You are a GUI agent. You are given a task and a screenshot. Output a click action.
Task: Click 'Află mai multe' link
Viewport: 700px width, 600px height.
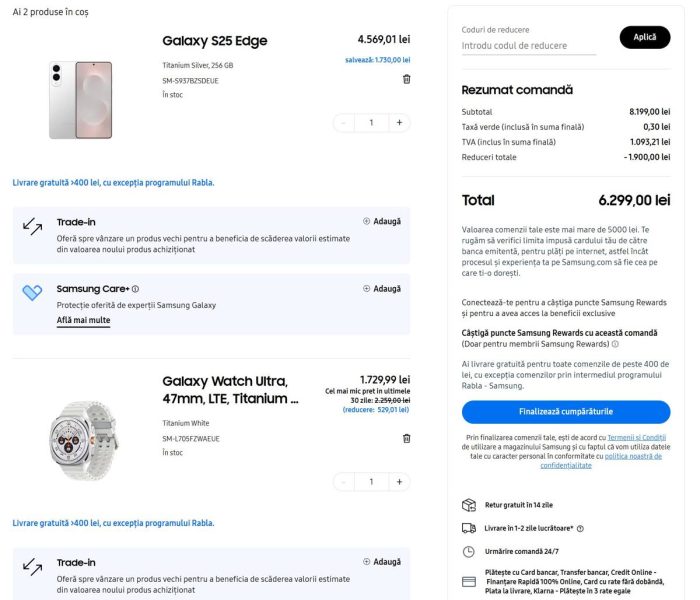click(x=83, y=321)
